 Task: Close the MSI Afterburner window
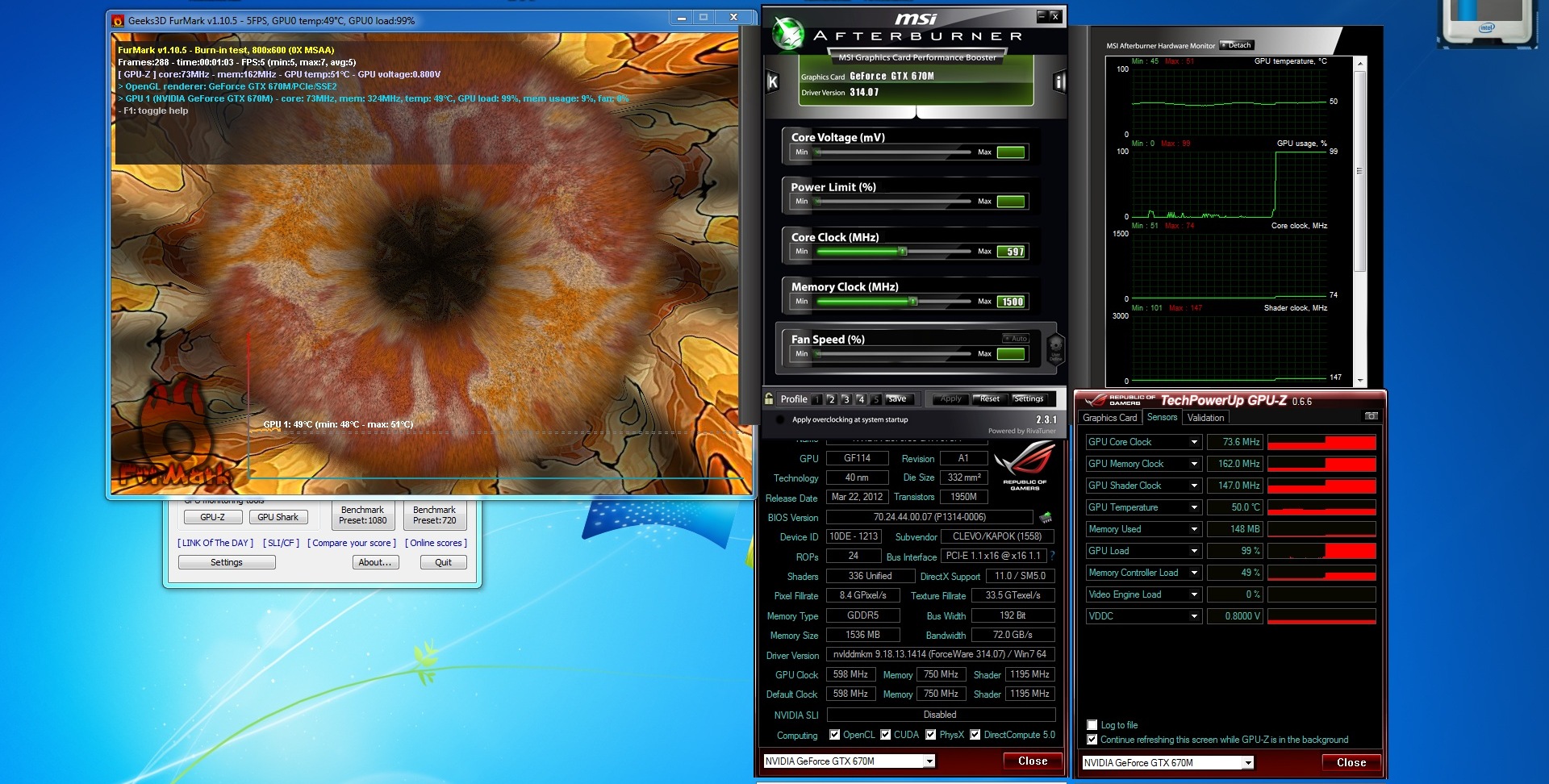(1055, 16)
